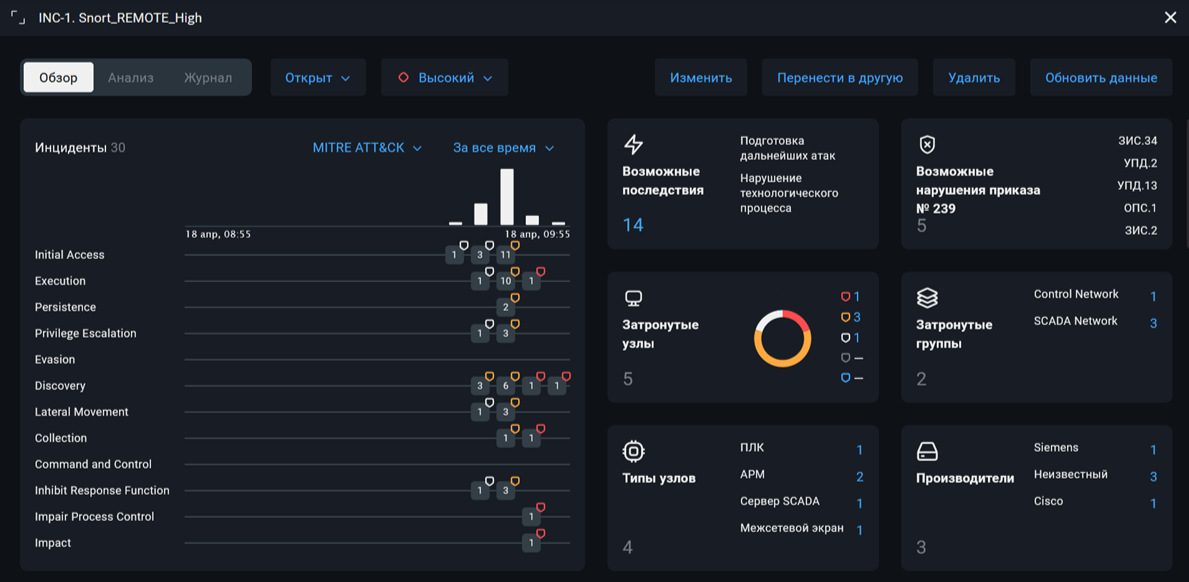
Task: Click the stacked layers affected groups icon
Action: click(927, 299)
